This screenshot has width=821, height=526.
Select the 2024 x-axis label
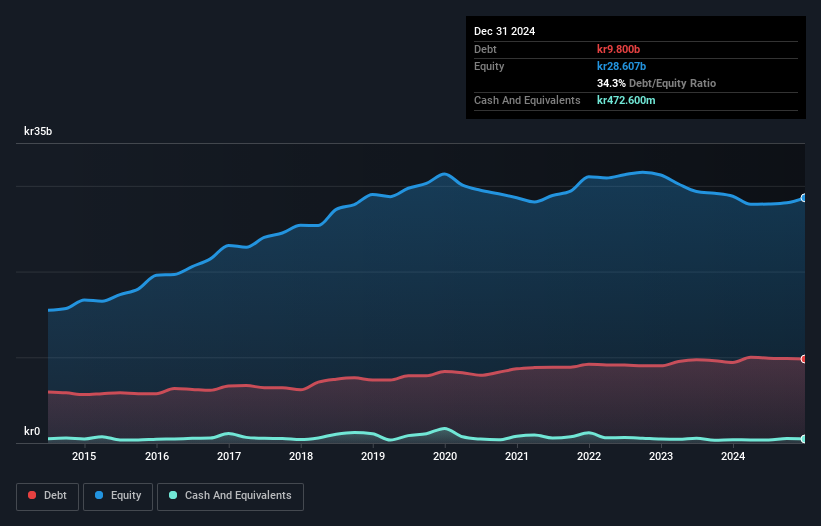[x=733, y=456]
